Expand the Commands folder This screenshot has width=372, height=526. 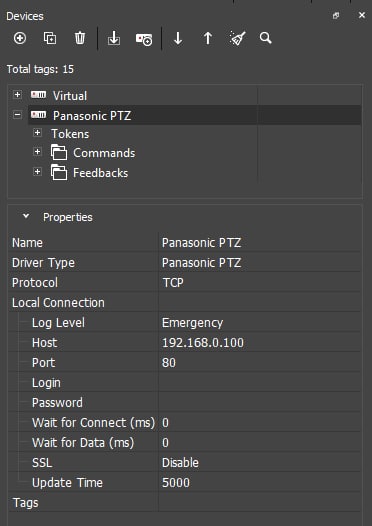pos(38,152)
